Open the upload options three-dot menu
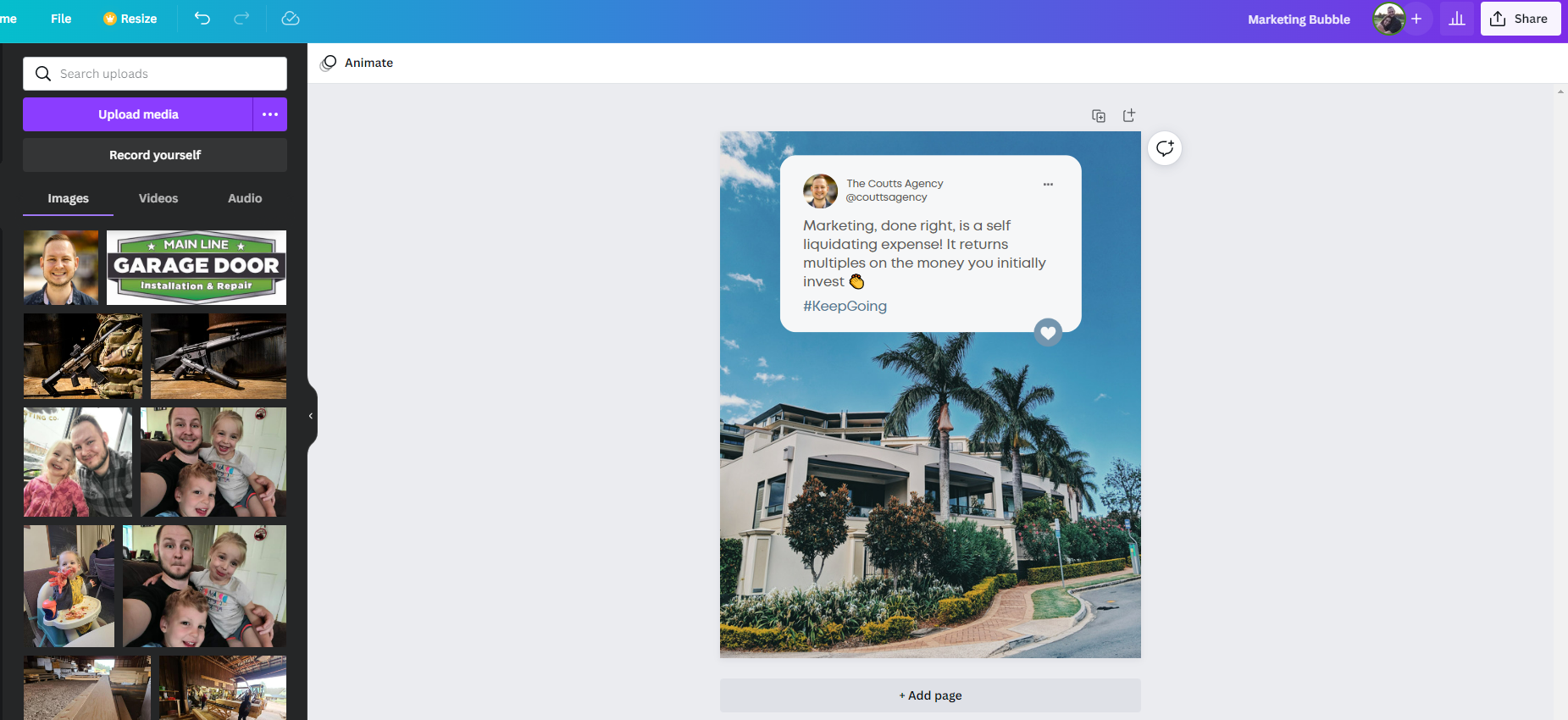This screenshot has width=1568, height=720. click(270, 114)
